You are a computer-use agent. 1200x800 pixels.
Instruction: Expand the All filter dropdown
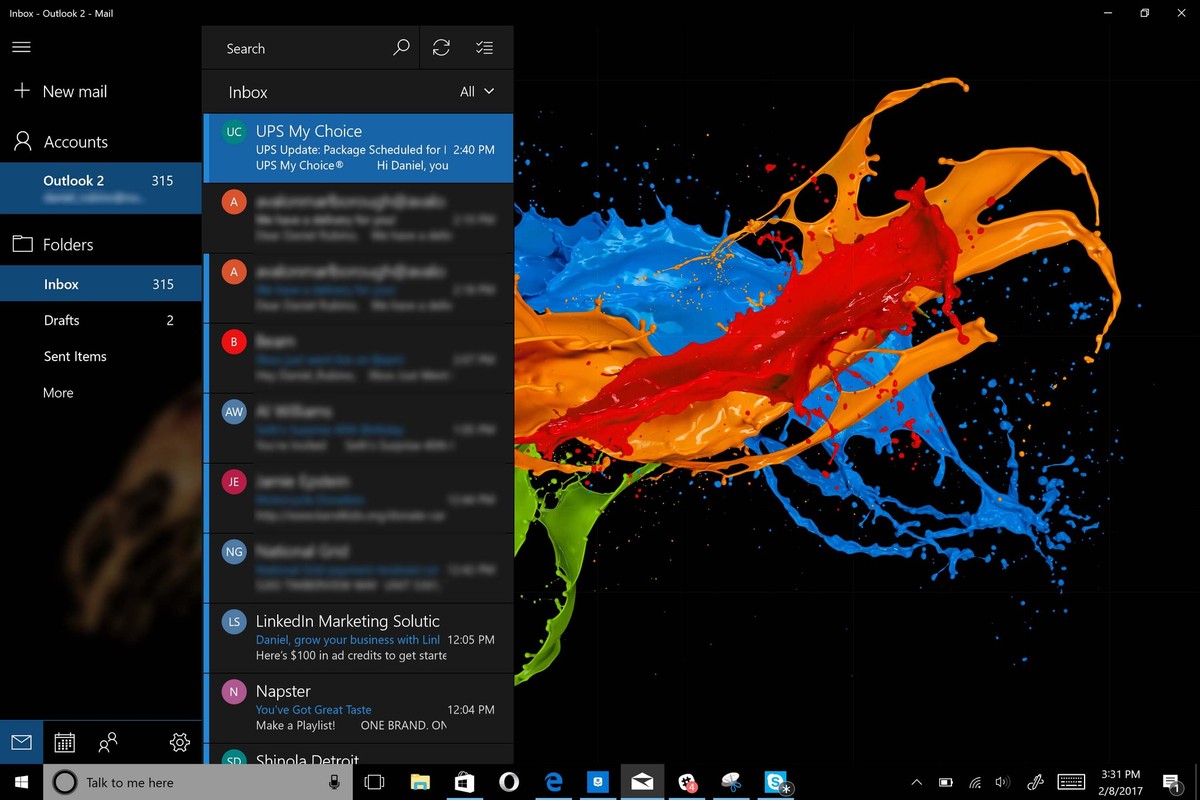point(477,91)
